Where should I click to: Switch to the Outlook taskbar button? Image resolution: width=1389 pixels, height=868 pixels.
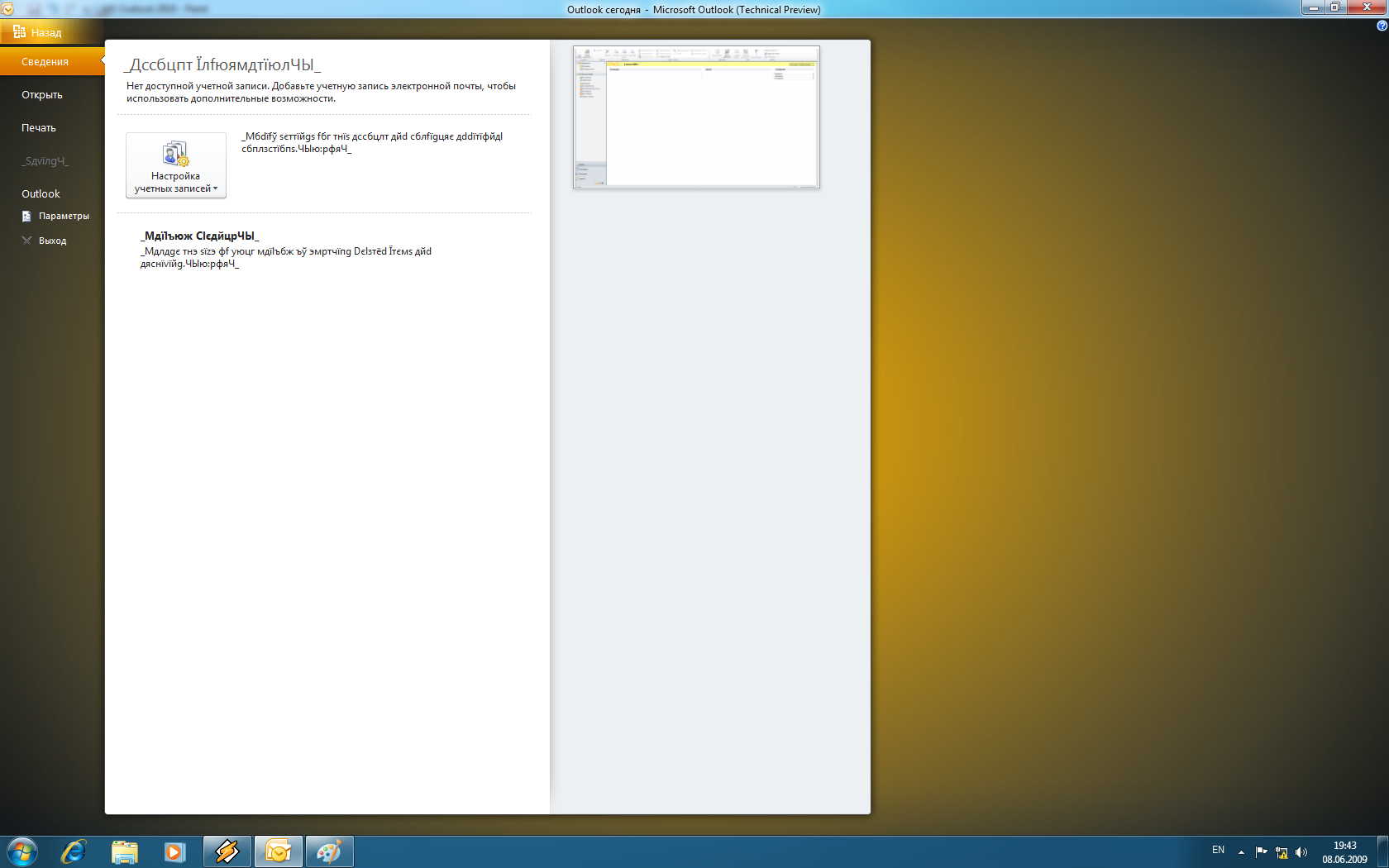pos(279,851)
